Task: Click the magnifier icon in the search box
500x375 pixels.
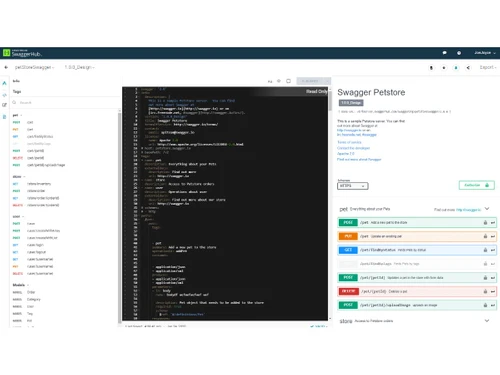Action: 14,102
